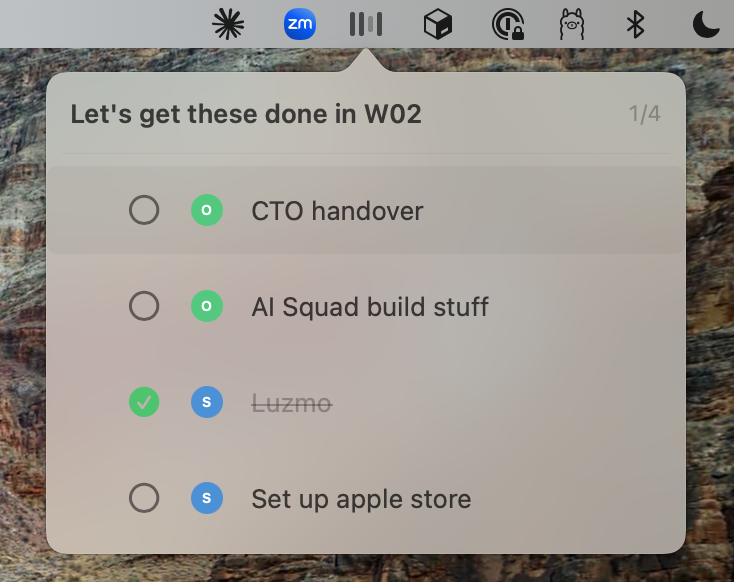Toggle the Focus moon icon
This screenshot has width=734, height=582.
click(x=706, y=24)
